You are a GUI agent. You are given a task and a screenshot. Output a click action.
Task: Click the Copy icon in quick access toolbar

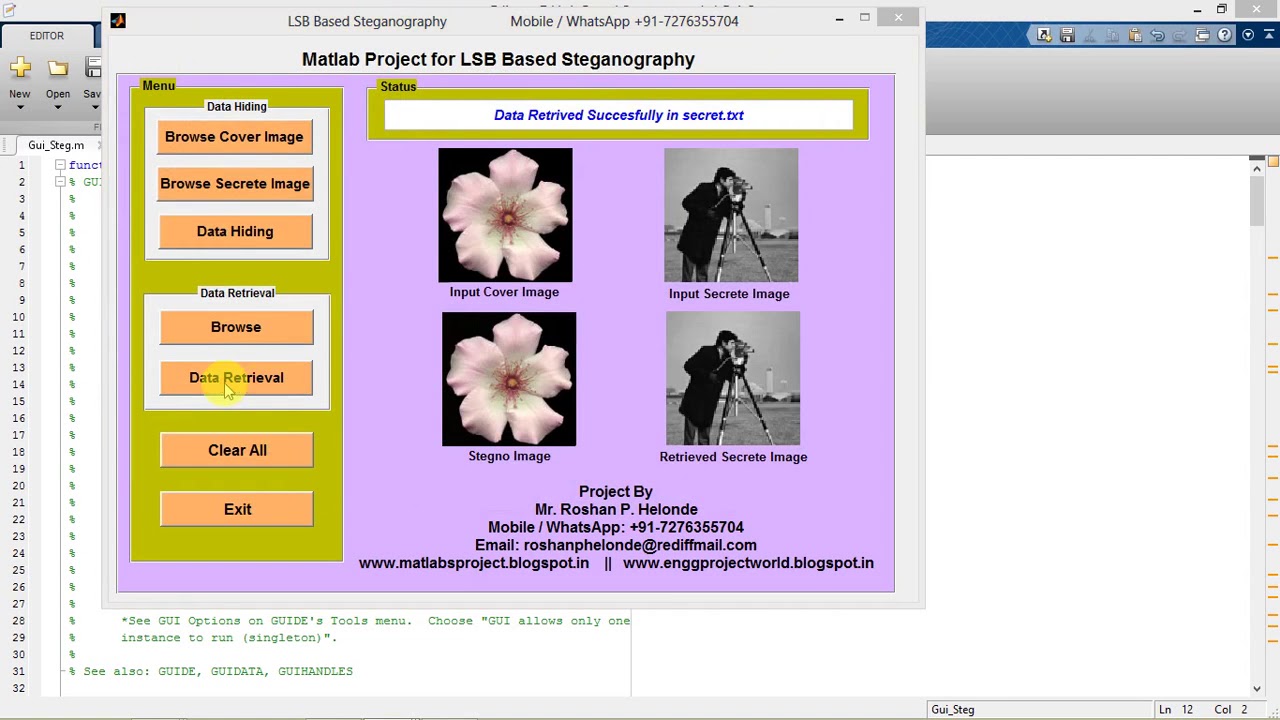(x=1112, y=35)
